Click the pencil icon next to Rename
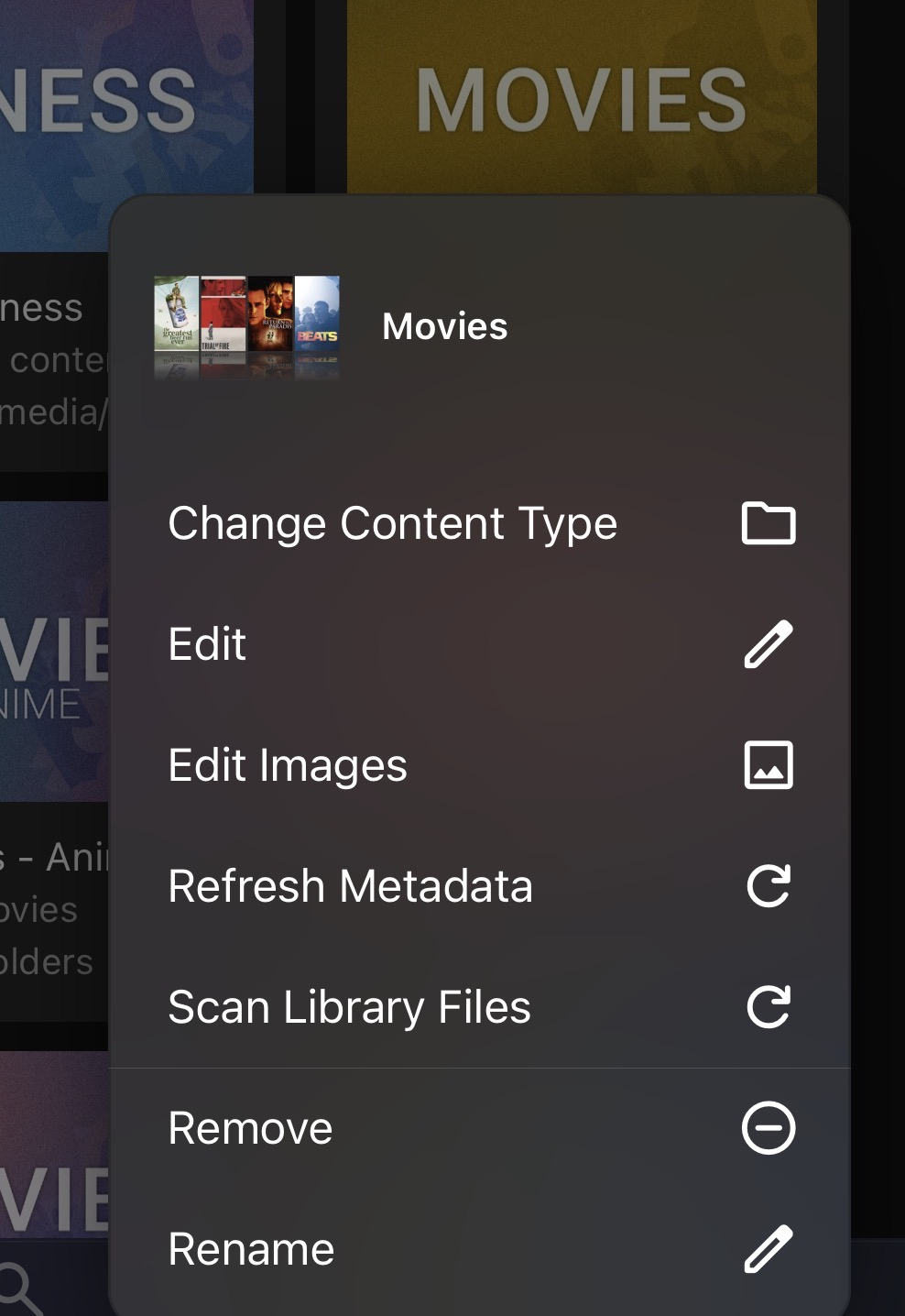Screen dimensions: 905x1316 768,1249
